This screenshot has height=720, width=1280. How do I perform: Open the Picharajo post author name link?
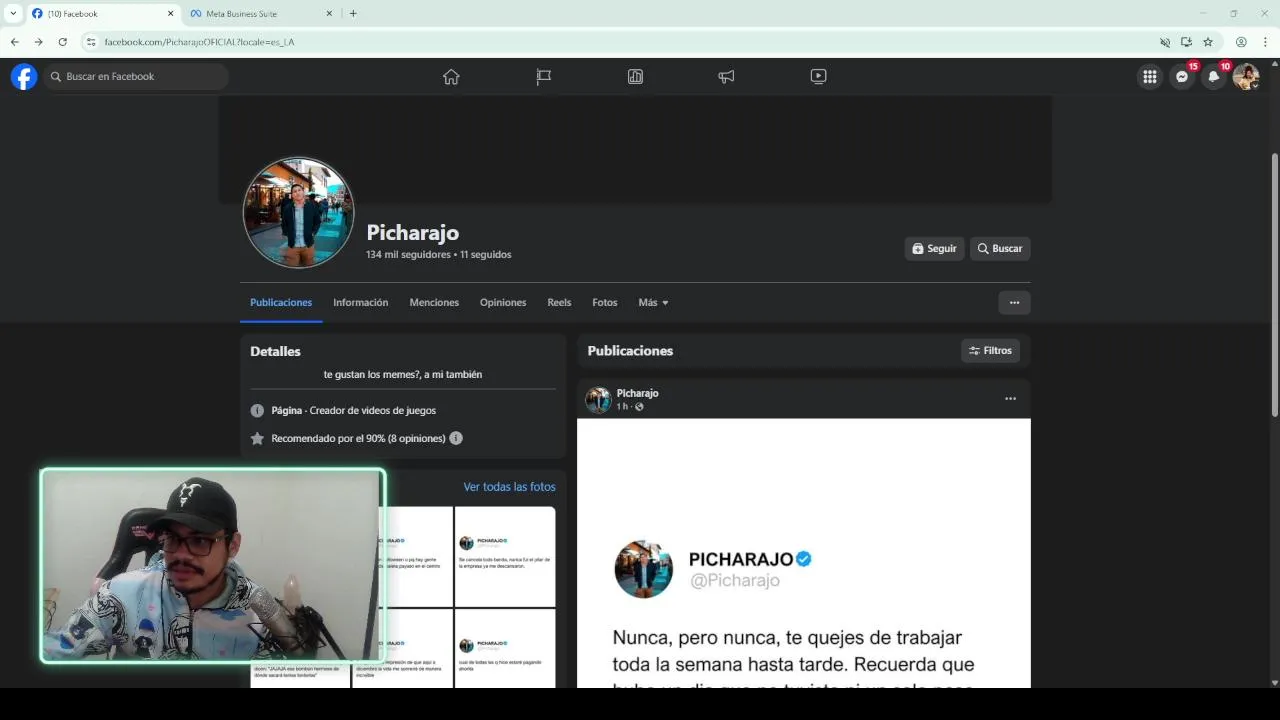(x=637, y=393)
